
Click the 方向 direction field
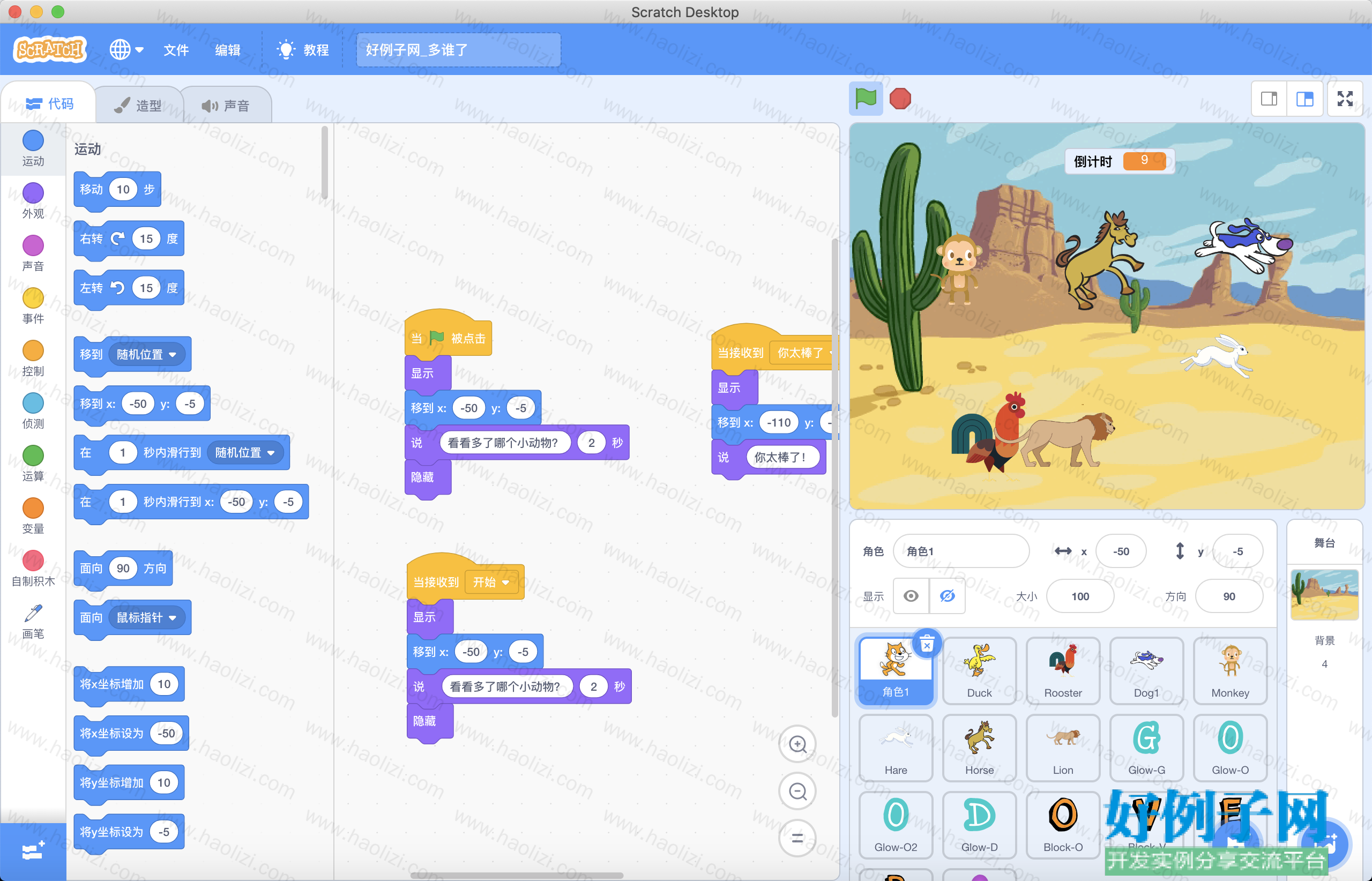1229,596
